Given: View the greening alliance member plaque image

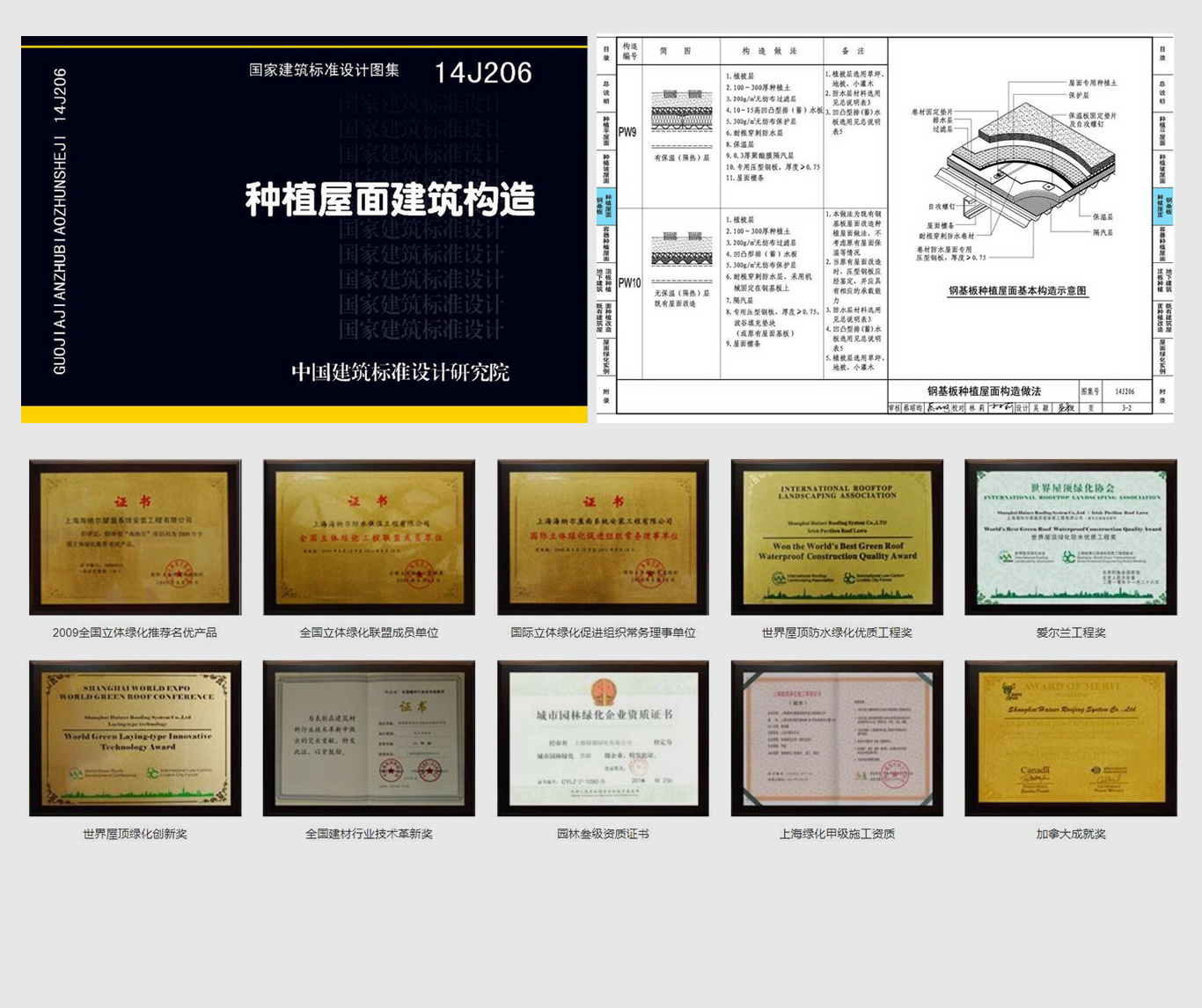Looking at the screenshot, I should [x=369, y=537].
